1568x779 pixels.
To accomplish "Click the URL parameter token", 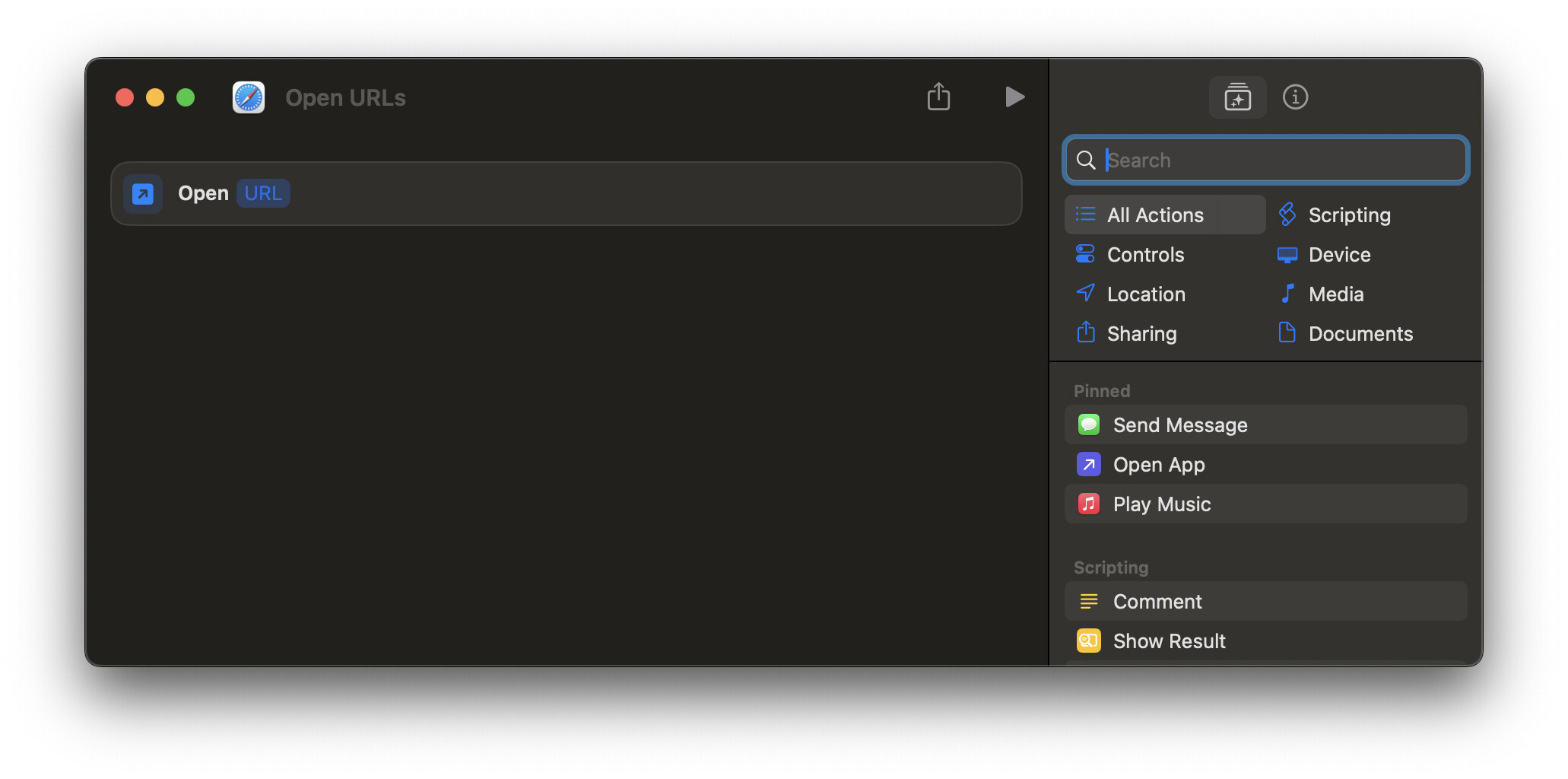I will point(263,193).
